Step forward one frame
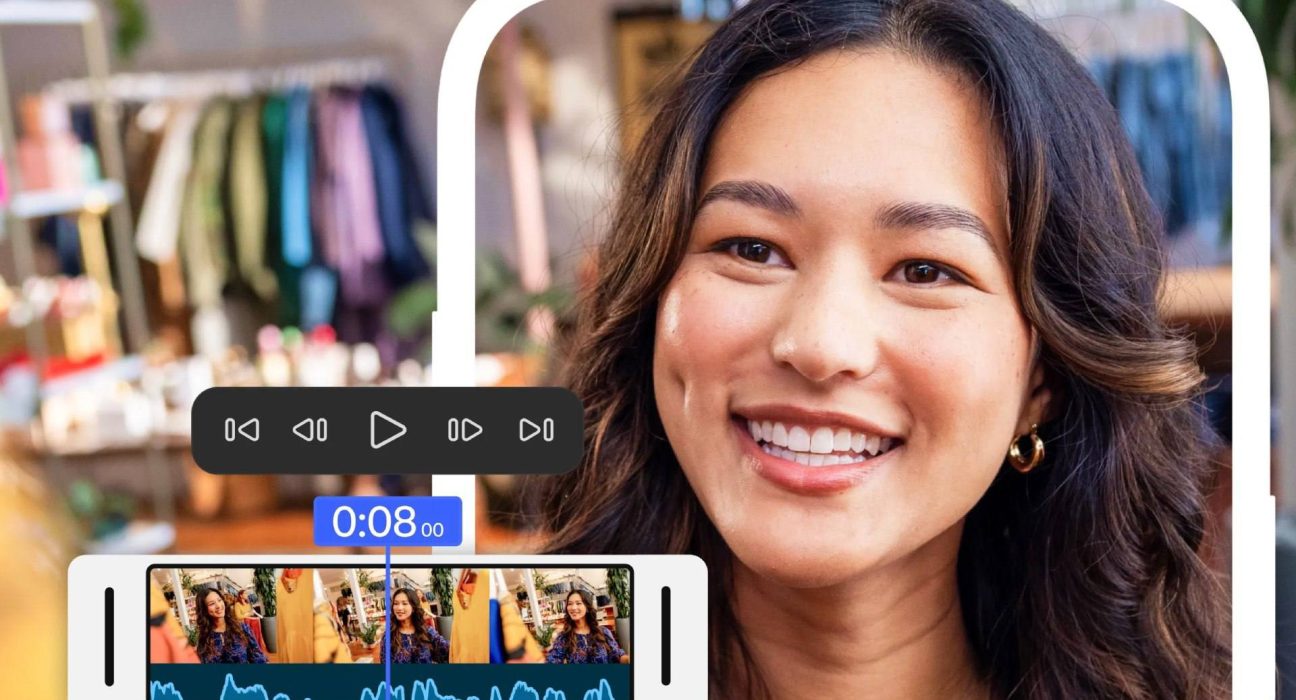 [x=465, y=430]
